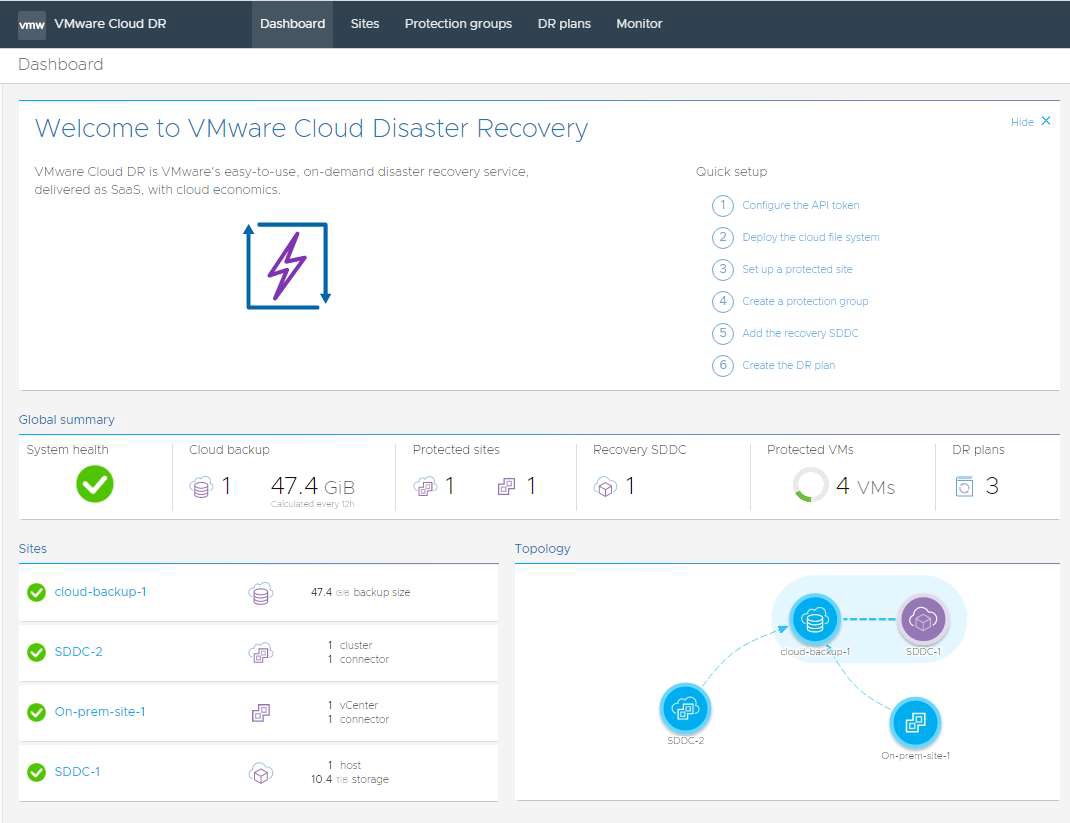Click the '47.4 GiB backup size' text
The image size is (1070, 823).
(360, 592)
